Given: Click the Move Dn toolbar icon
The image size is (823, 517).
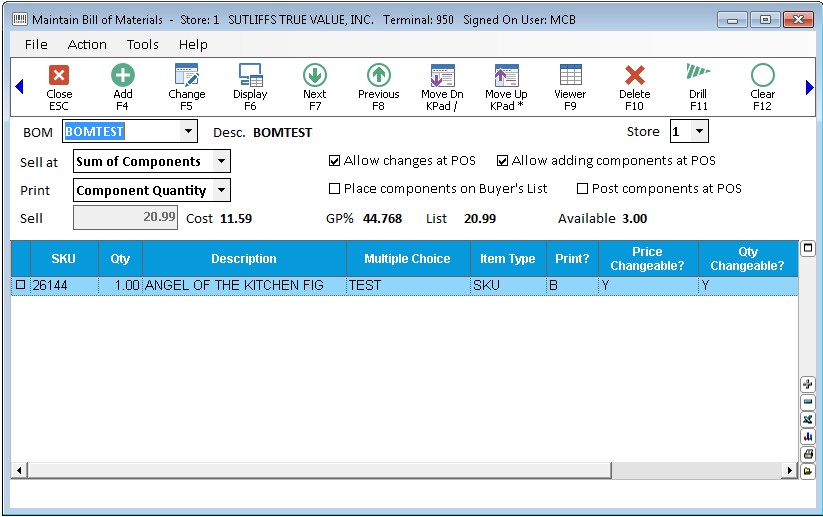Looking at the screenshot, I should (x=442, y=76).
